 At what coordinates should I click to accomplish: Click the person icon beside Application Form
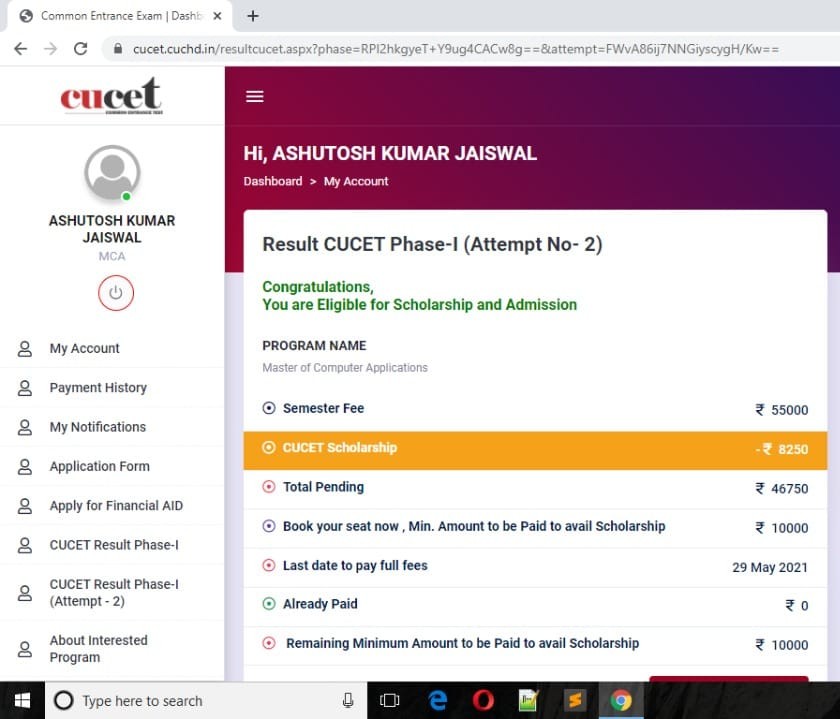[25, 467]
